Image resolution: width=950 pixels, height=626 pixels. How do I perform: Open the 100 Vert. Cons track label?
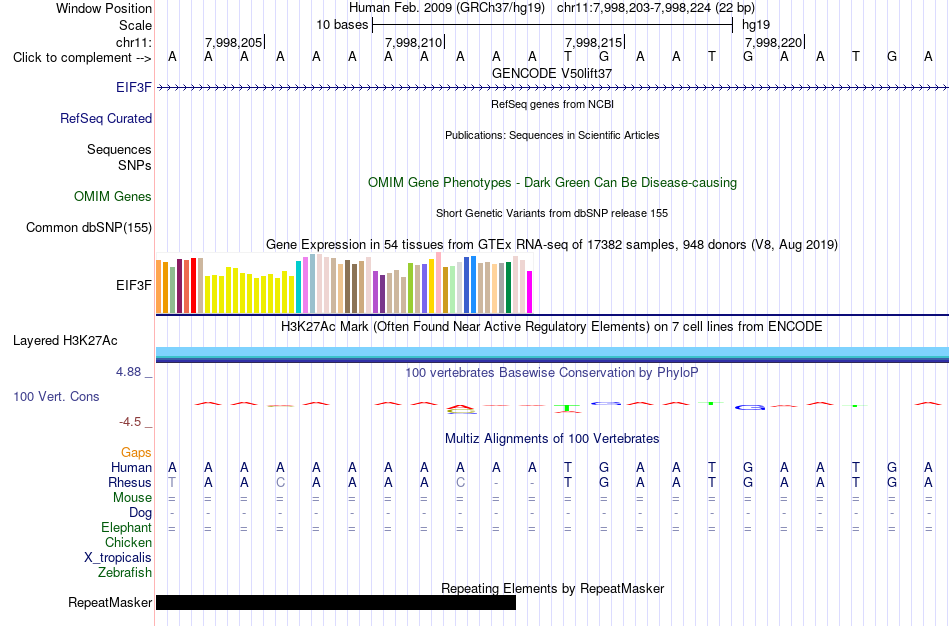(56, 396)
